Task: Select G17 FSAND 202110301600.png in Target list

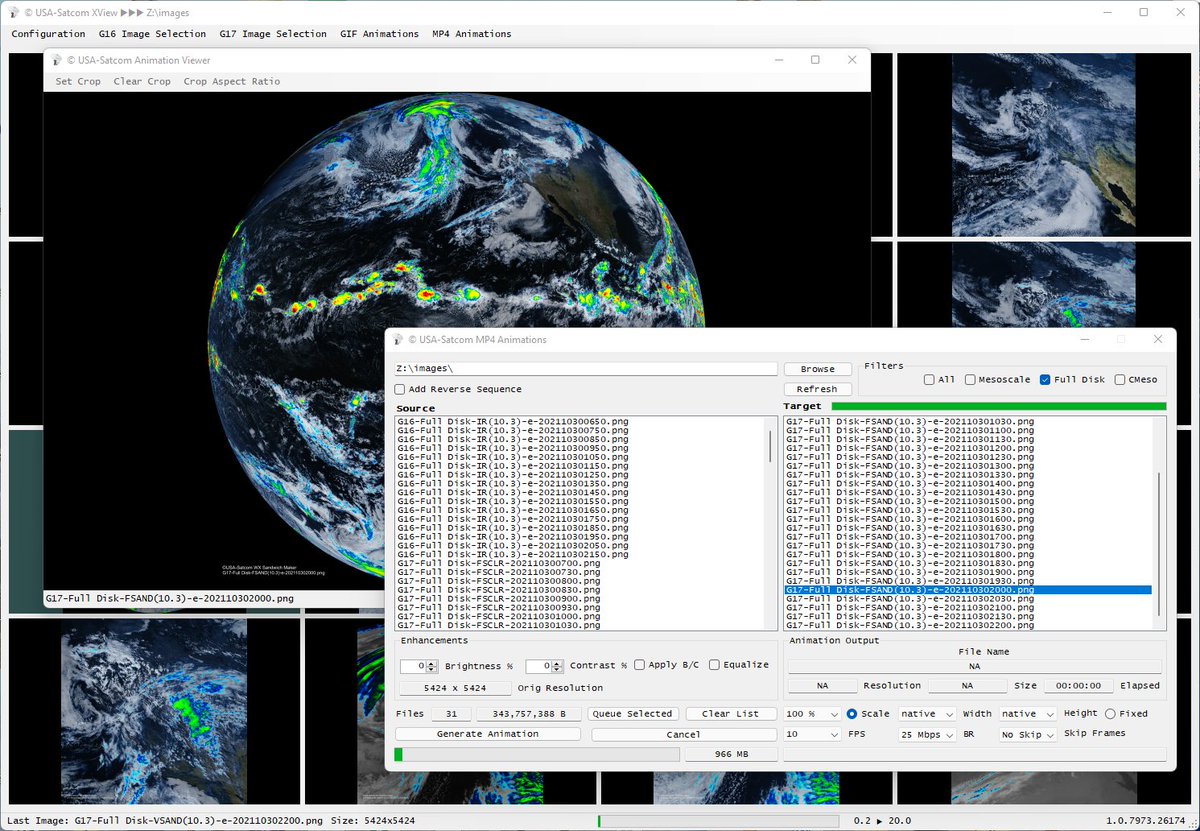Action: [x=910, y=519]
